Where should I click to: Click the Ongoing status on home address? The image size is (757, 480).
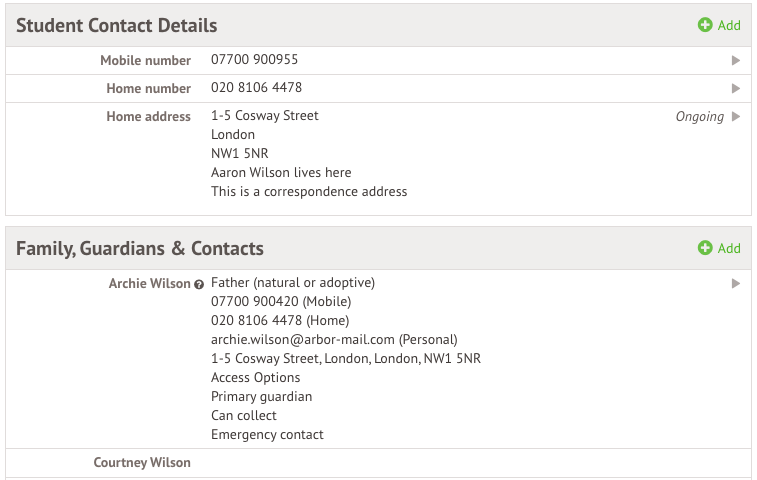(700, 116)
